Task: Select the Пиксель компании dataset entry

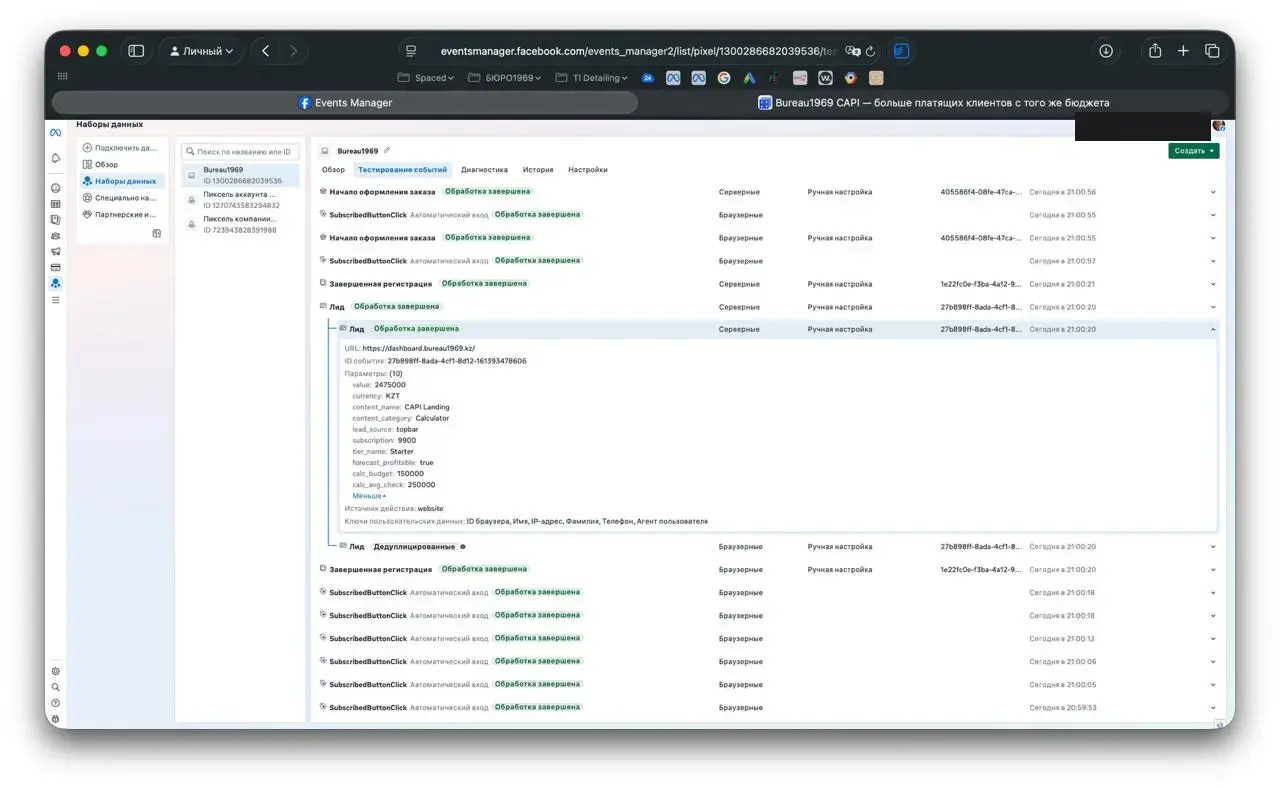Action: click(x=240, y=224)
